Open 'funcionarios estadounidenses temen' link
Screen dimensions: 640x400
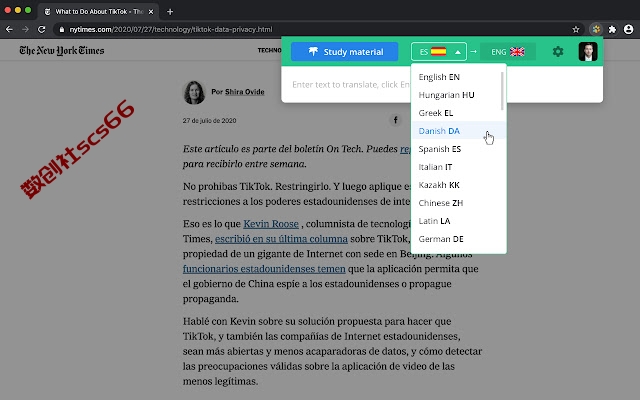(264, 269)
